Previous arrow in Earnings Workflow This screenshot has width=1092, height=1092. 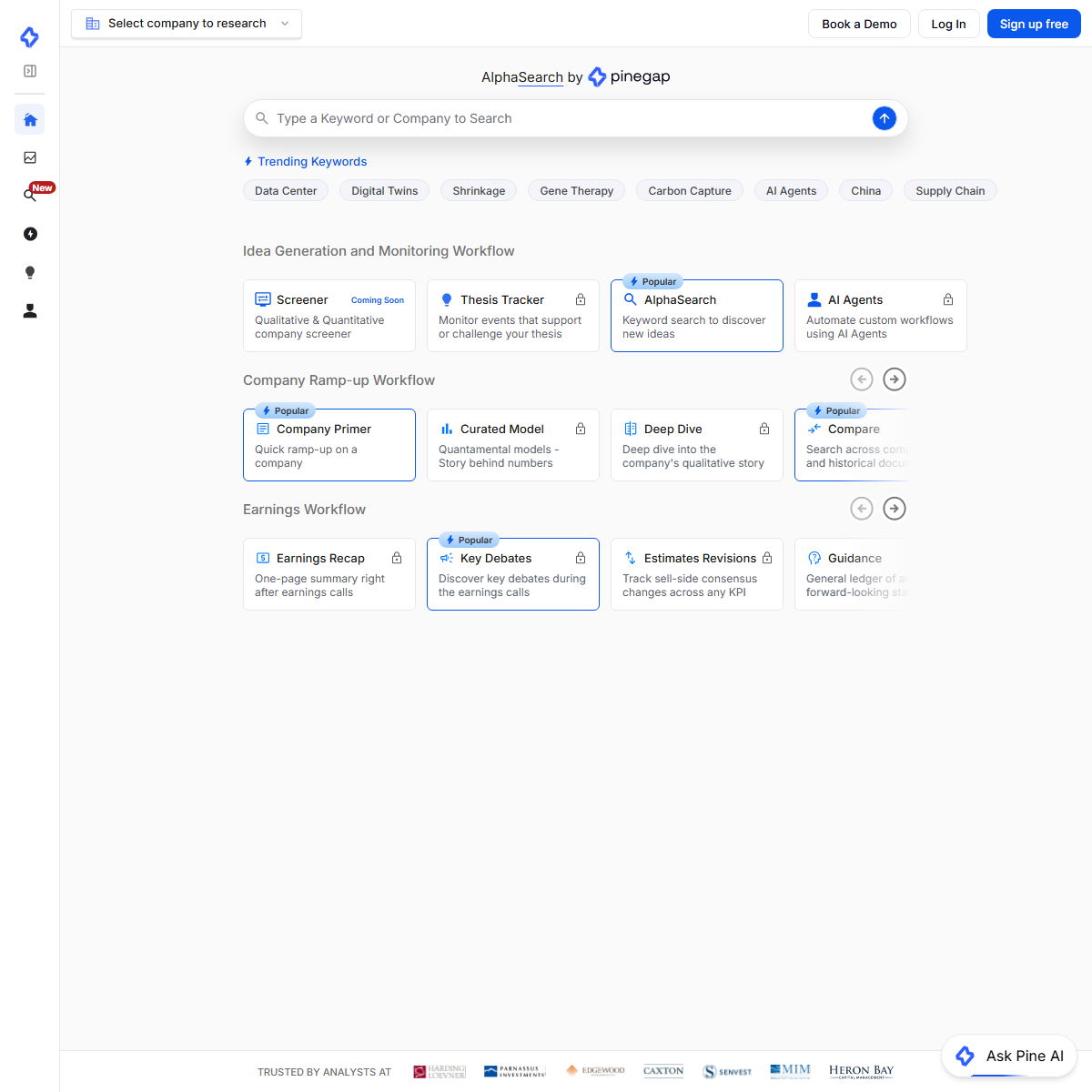click(x=862, y=509)
